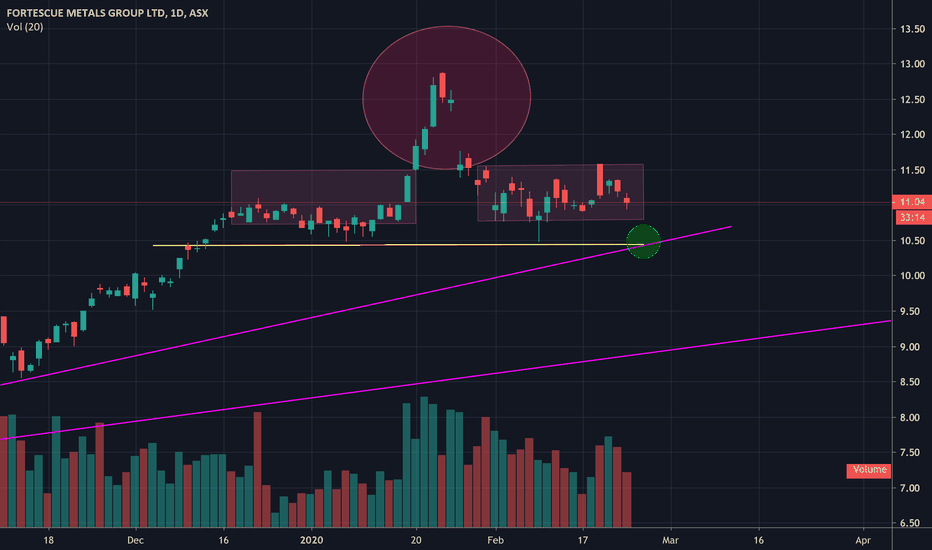The image size is (932, 550).
Task: Select the left consolidation rectangle in December
Action: [323, 197]
